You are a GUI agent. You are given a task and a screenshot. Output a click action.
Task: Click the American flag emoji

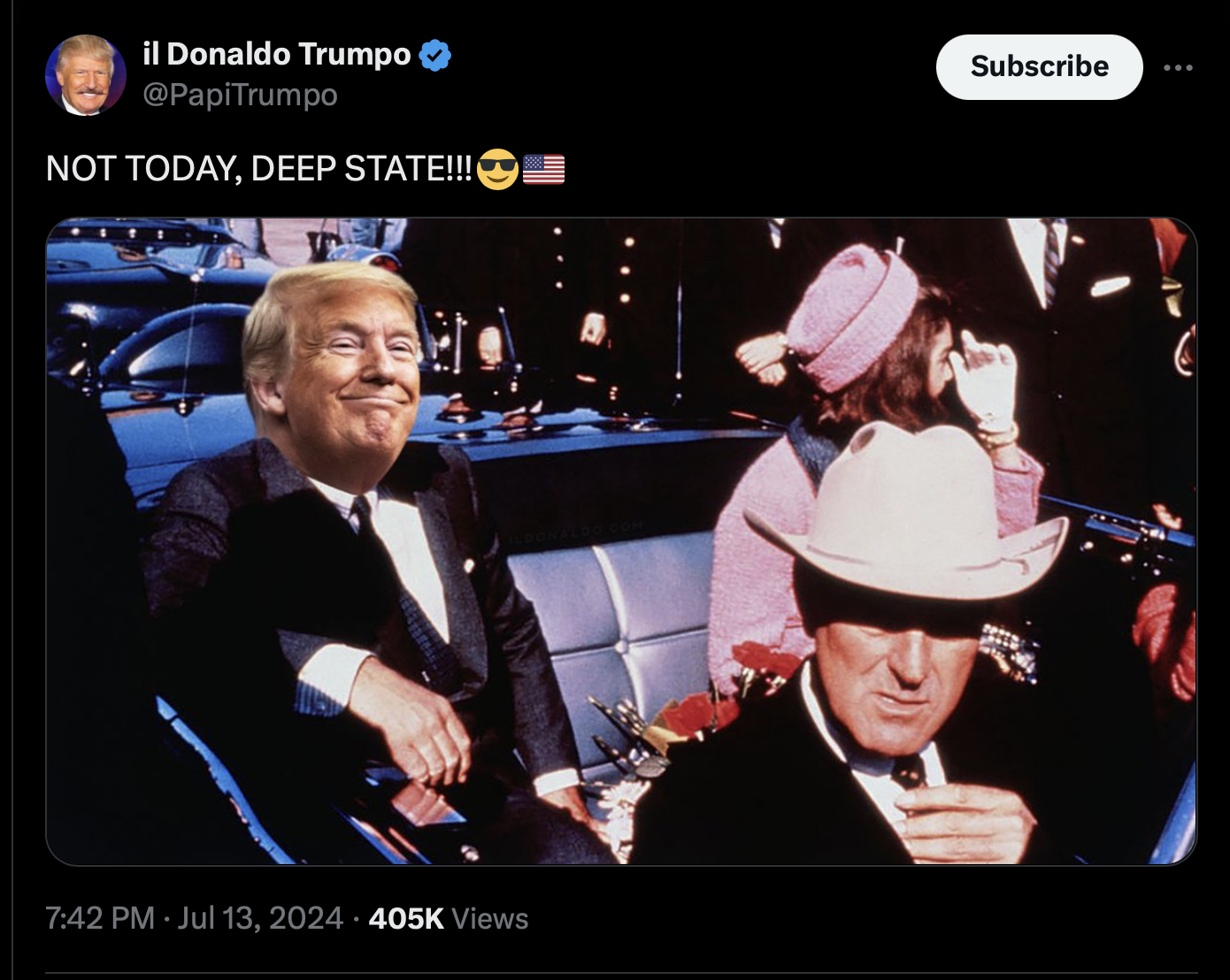point(543,169)
